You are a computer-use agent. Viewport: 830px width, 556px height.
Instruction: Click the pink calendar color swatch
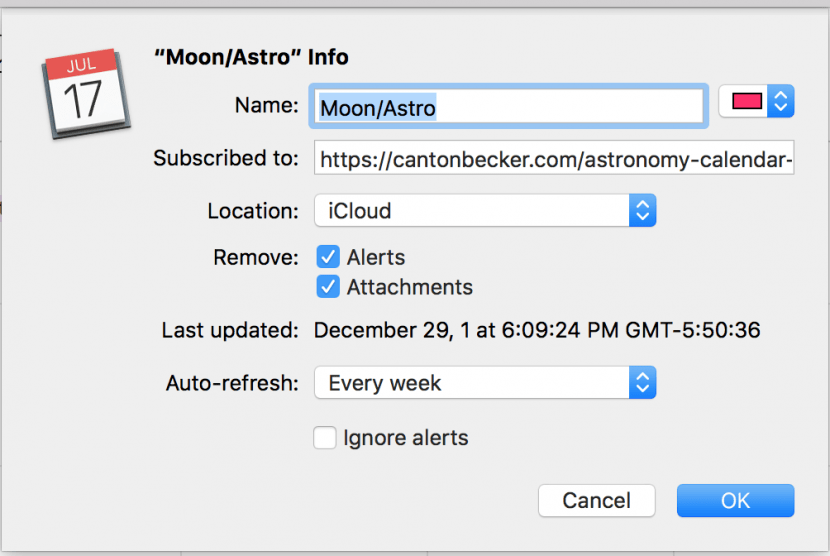pos(747,101)
